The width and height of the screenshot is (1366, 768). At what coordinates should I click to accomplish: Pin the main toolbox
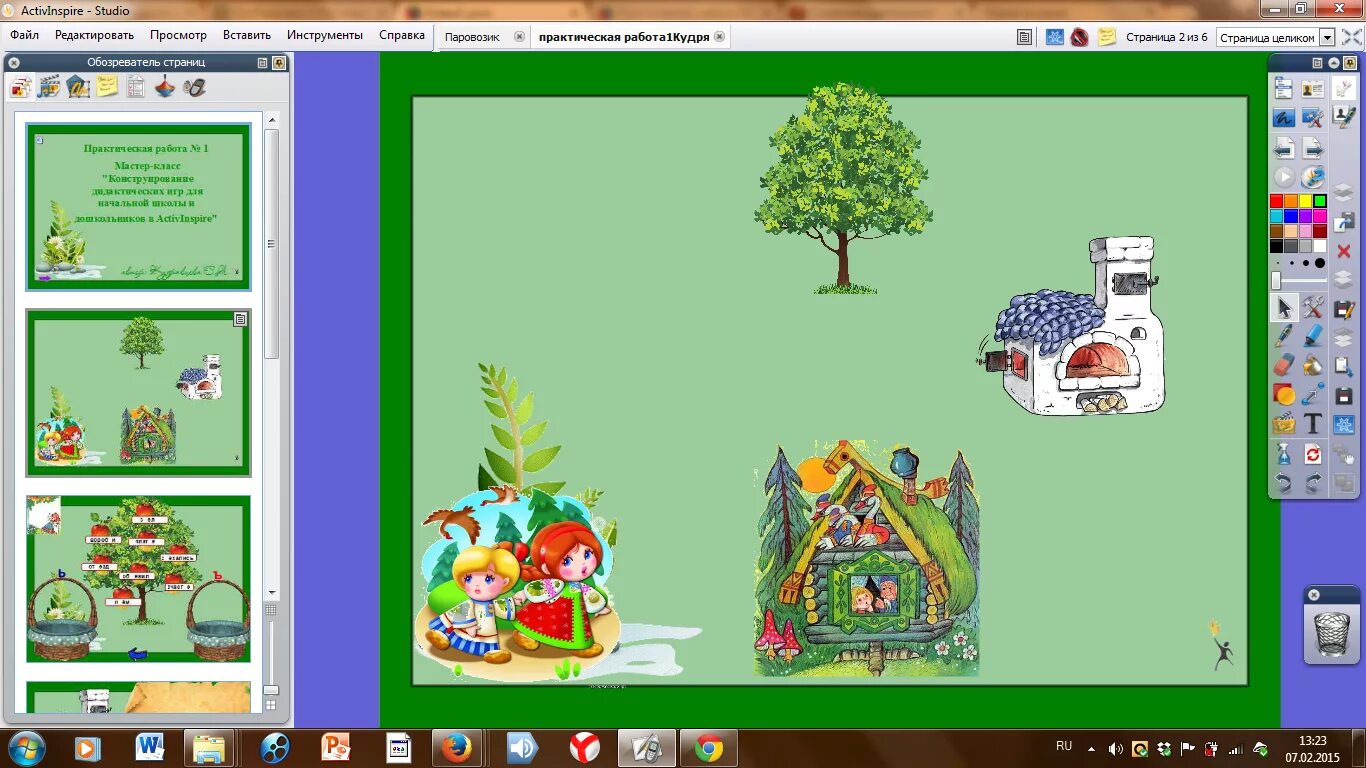[1348, 62]
